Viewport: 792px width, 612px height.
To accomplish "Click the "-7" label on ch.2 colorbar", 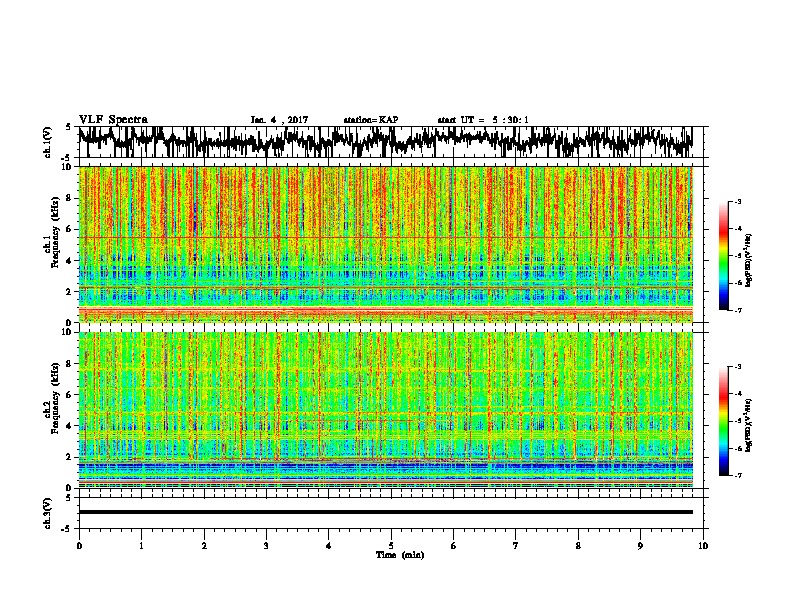I will 737,475.
